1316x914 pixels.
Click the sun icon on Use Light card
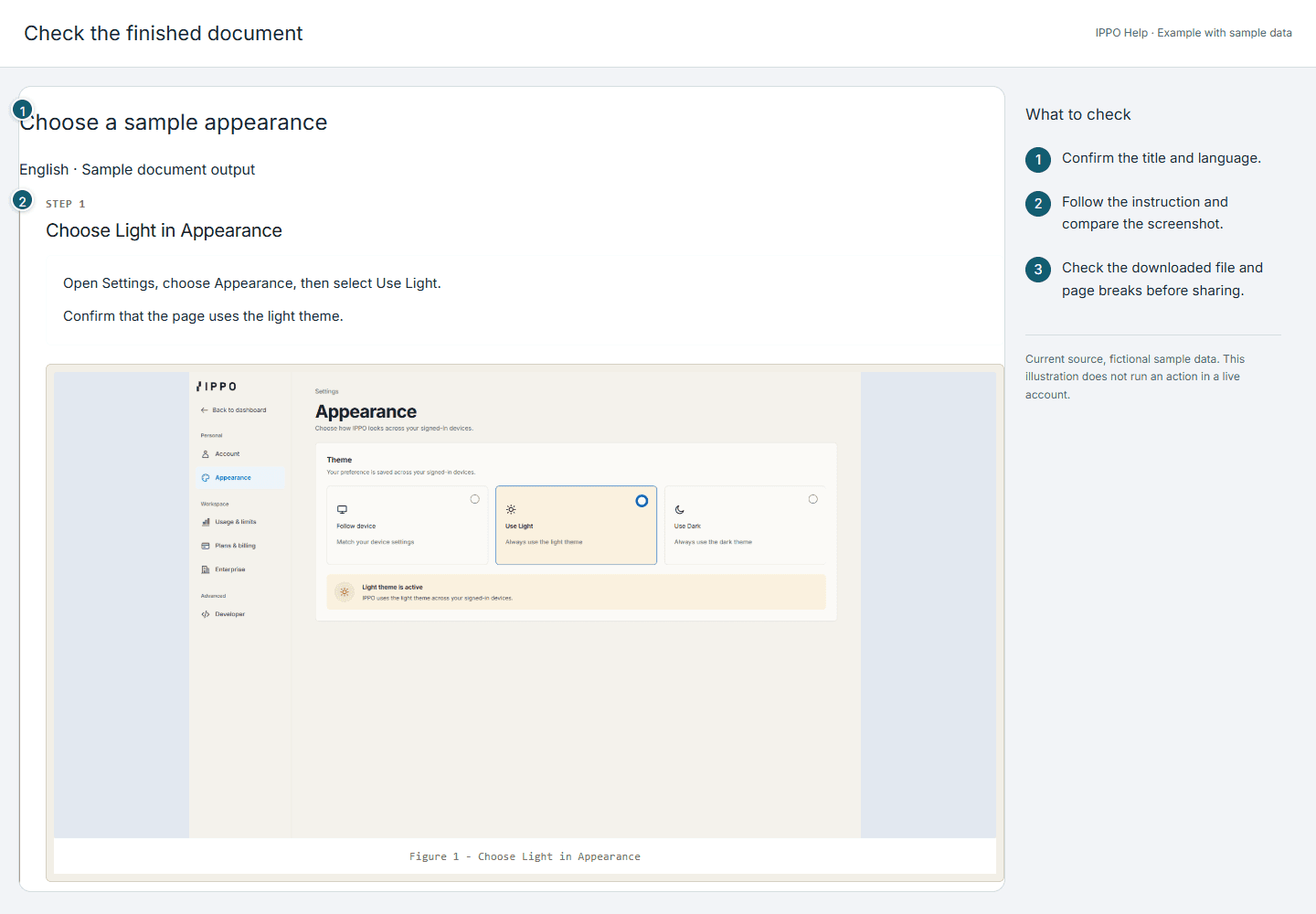point(511,509)
